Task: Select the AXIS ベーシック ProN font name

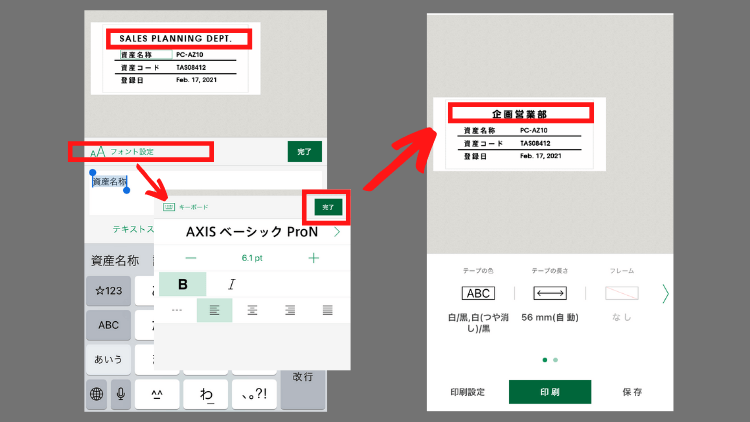Action: [252, 232]
